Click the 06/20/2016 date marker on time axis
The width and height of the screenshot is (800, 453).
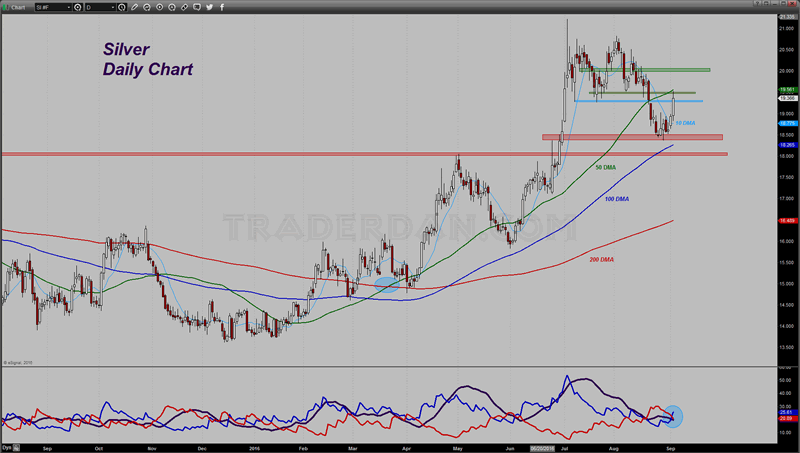coord(542,448)
